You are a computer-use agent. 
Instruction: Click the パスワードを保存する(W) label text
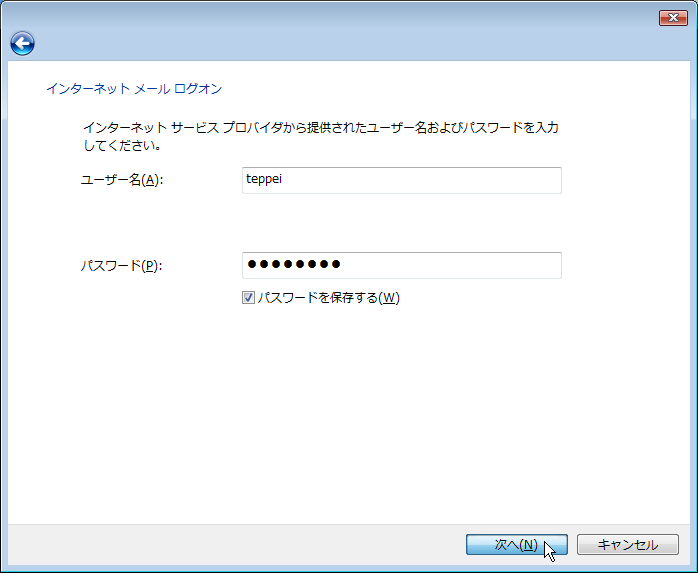[x=329, y=297]
